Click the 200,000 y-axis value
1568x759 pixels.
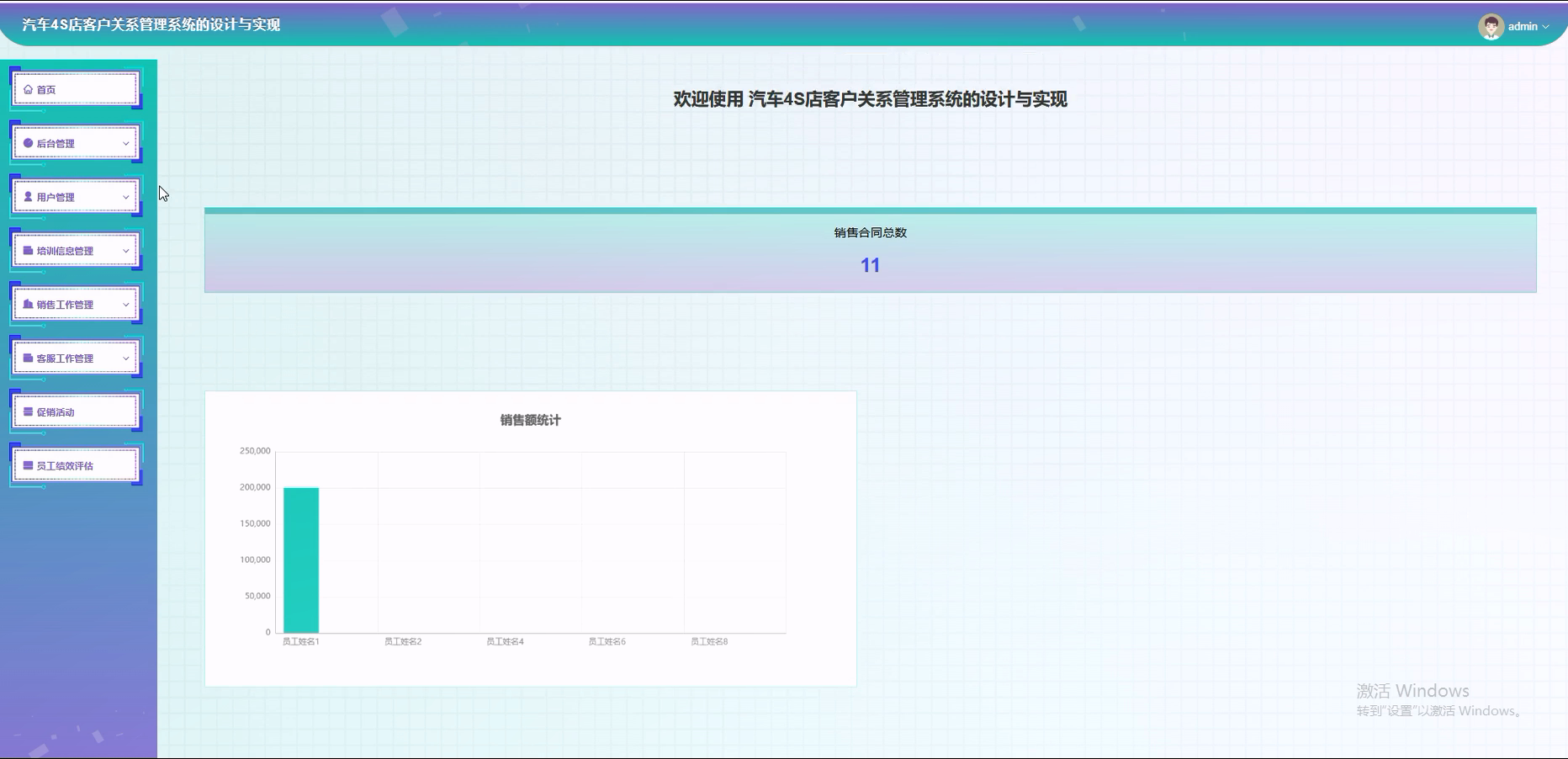coord(255,487)
